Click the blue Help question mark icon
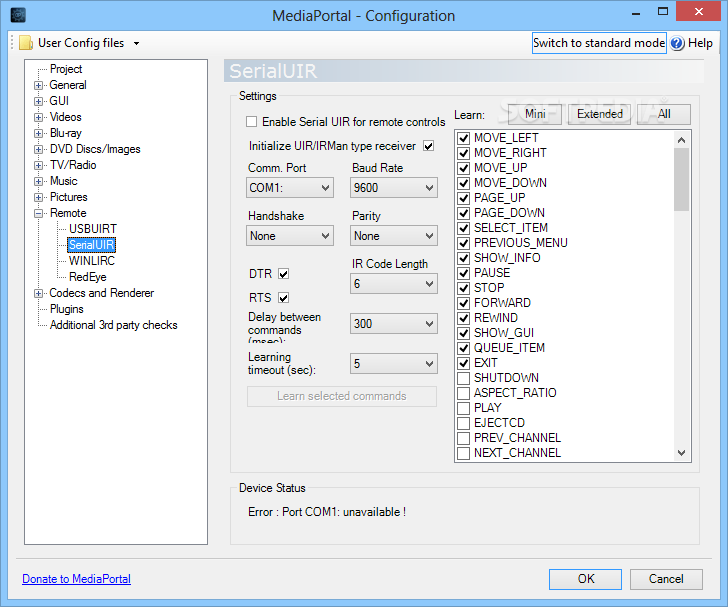 coord(677,43)
